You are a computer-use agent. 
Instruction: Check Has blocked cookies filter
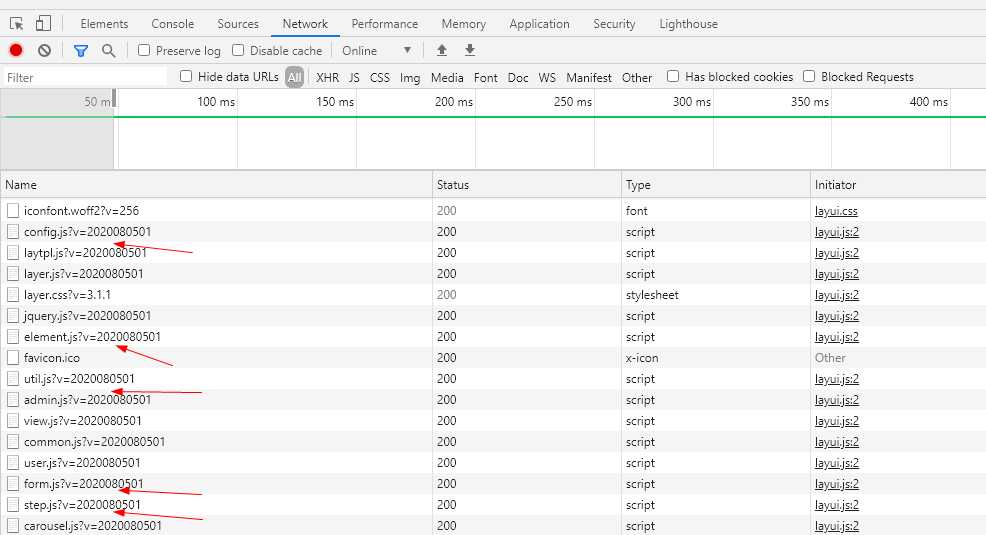coord(673,77)
